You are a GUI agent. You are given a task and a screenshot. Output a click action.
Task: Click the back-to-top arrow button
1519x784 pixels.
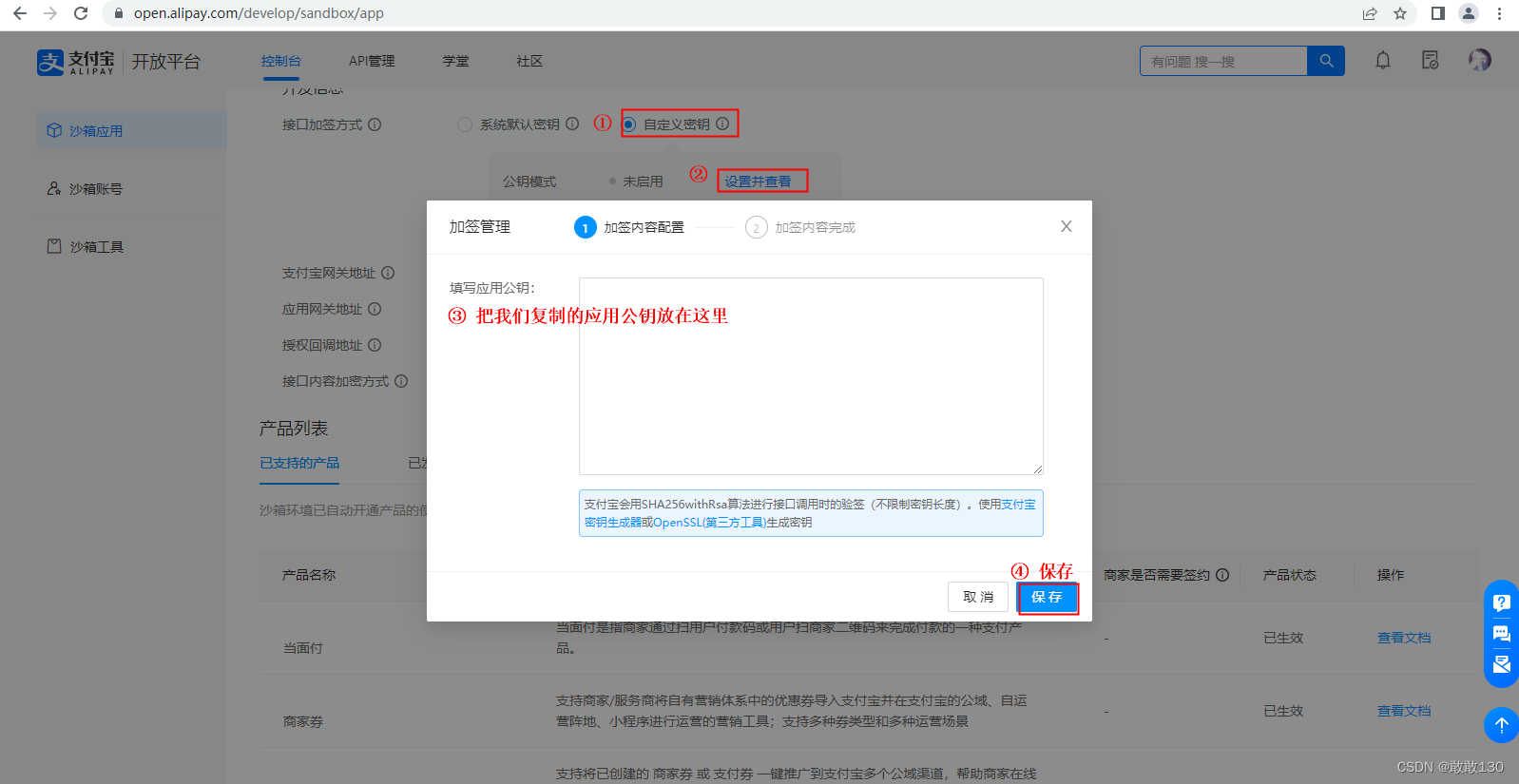pyautogui.click(x=1502, y=725)
